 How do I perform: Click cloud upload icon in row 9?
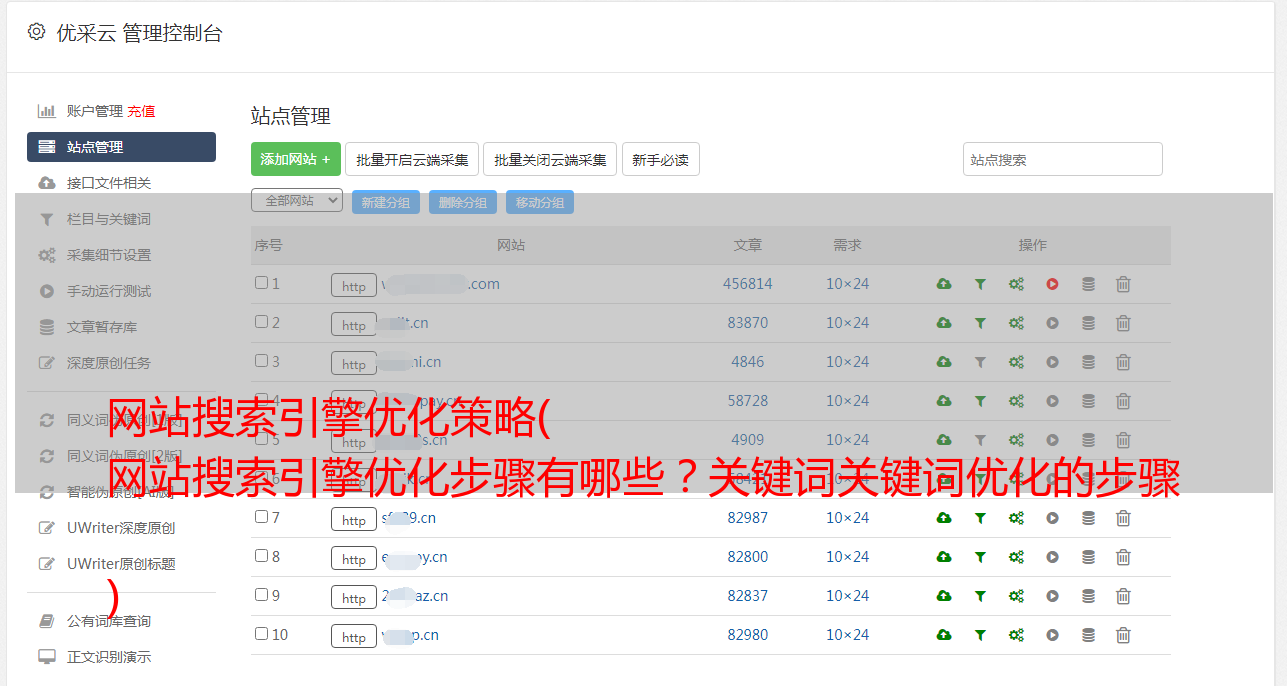point(943,596)
